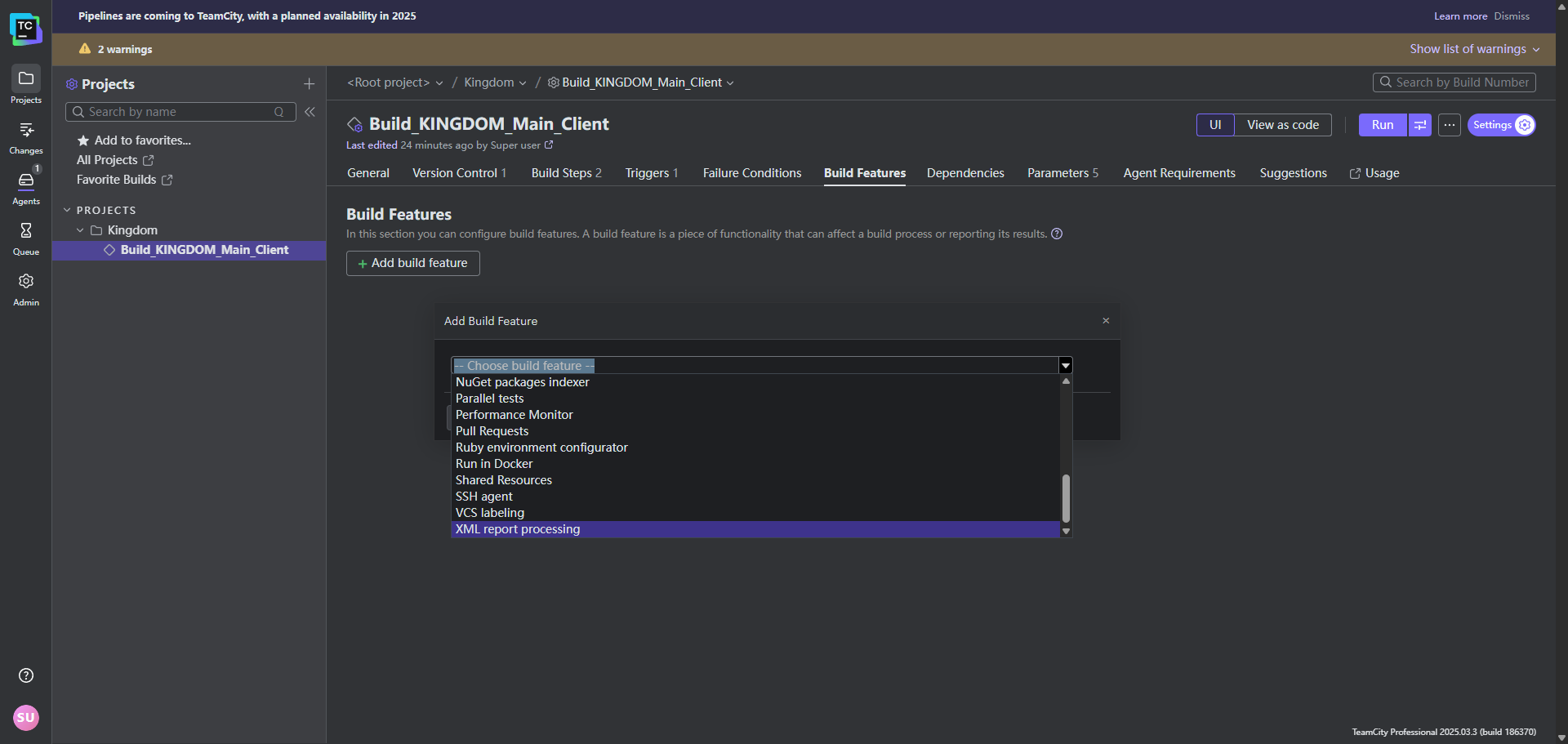Open the custom run options icon beside Run
The width and height of the screenshot is (1568, 744).
[1421, 125]
